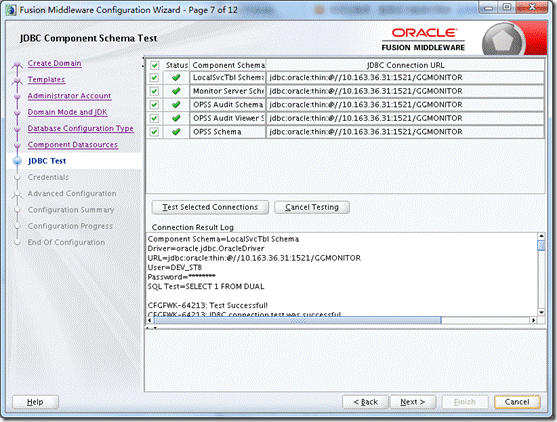This screenshot has height=422, width=557.
Task: Open the Component Datasources step
Action: click(x=72, y=145)
